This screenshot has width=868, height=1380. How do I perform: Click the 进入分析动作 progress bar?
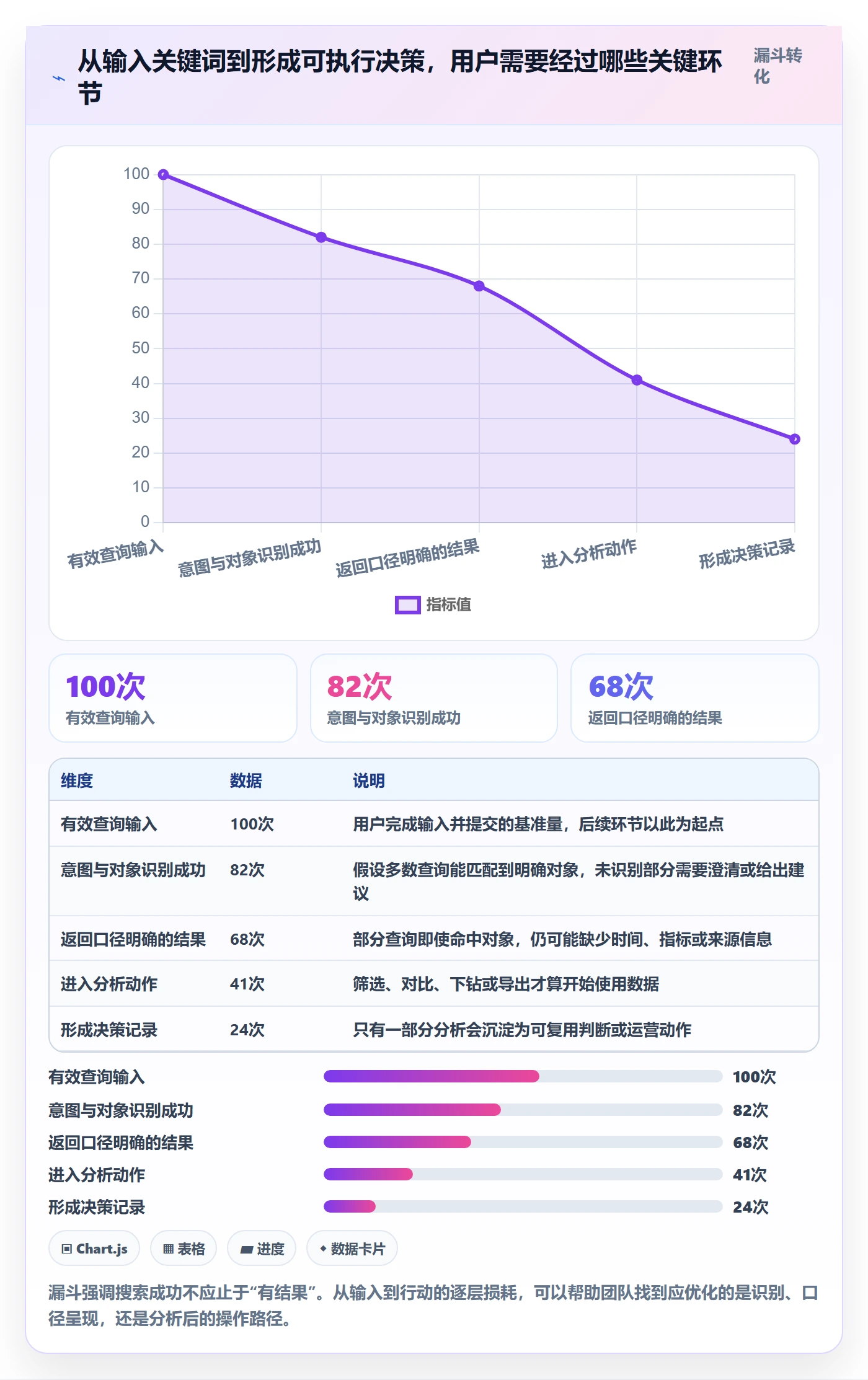523,1174
